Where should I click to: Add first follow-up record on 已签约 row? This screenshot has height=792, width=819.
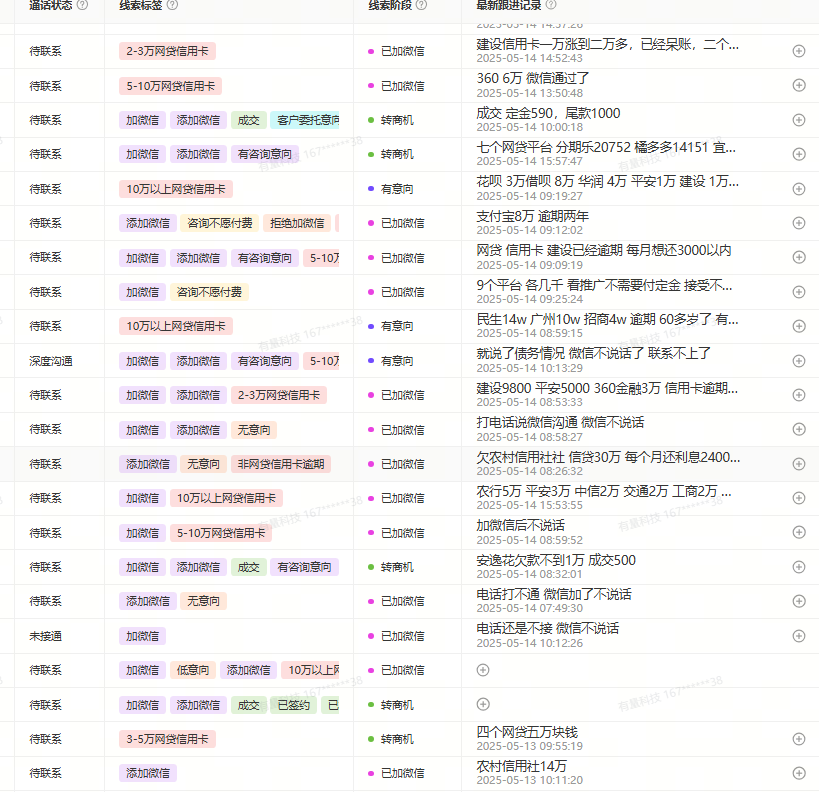(x=483, y=704)
